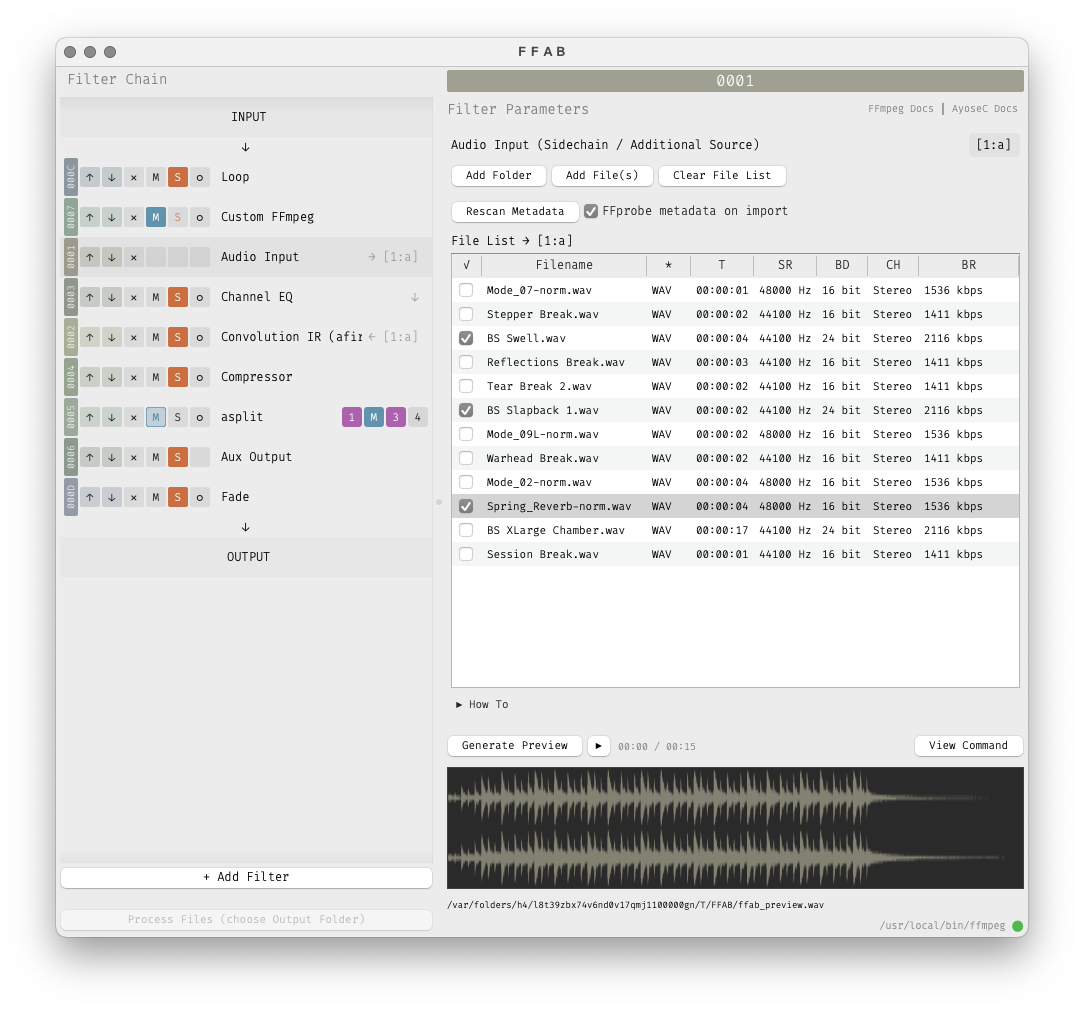This screenshot has width=1084, height=1011.
Task: Sort file list by SR column
Action: [x=785, y=265]
